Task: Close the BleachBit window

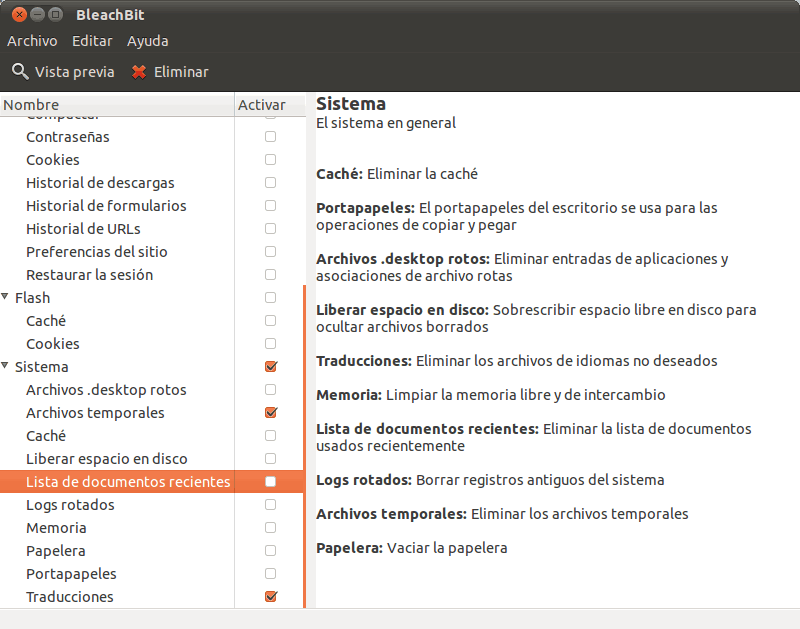Action: (19, 15)
